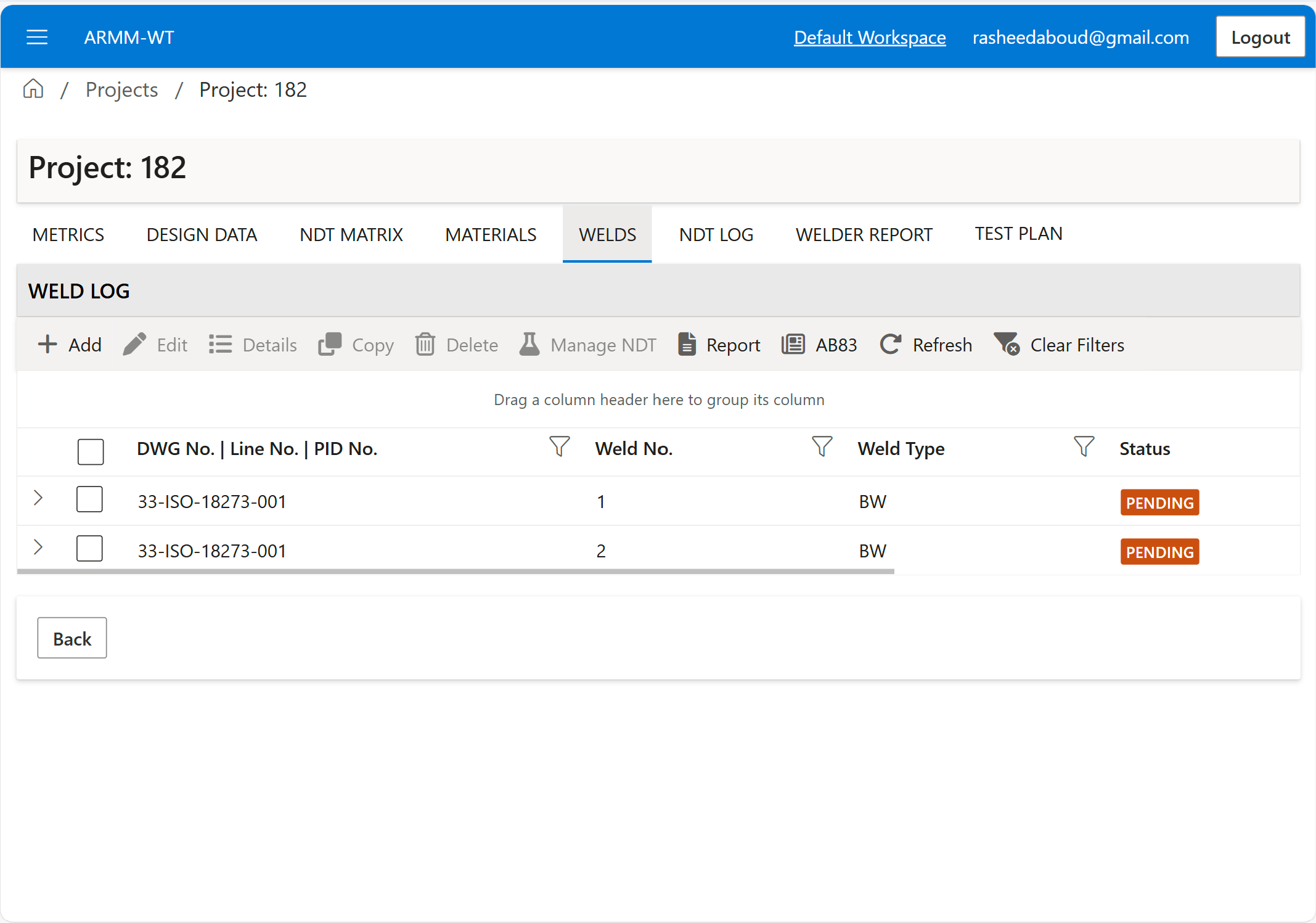Select the WELDS tab

click(607, 235)
